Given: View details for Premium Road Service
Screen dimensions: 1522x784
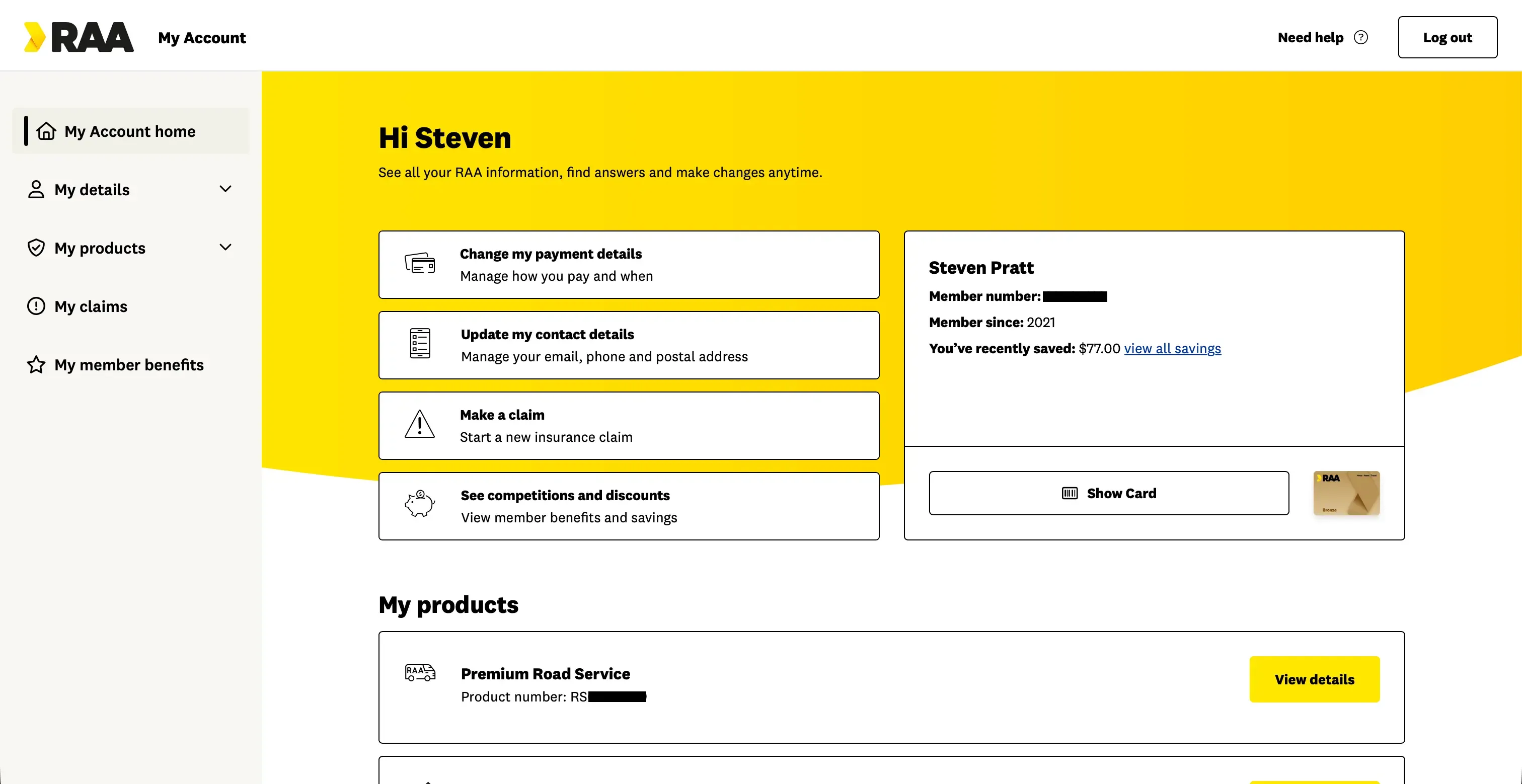Looking at the screenshot, I should point(1314,679).
